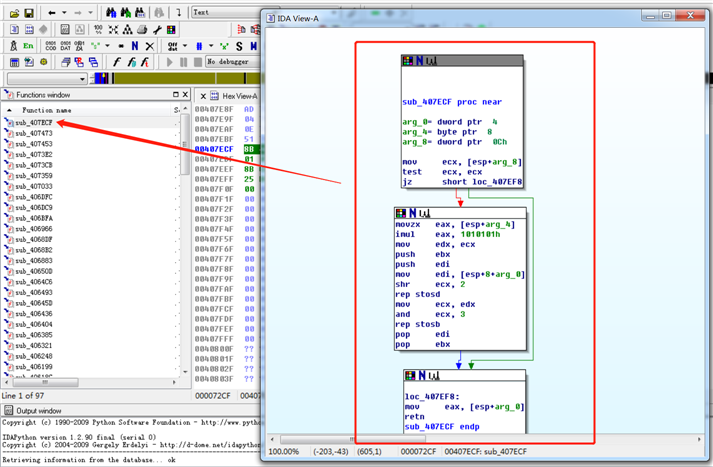This screenshot has height=467, width=713.
Task: Click the blue cascading windows icon
Action: tap(94, 62)
